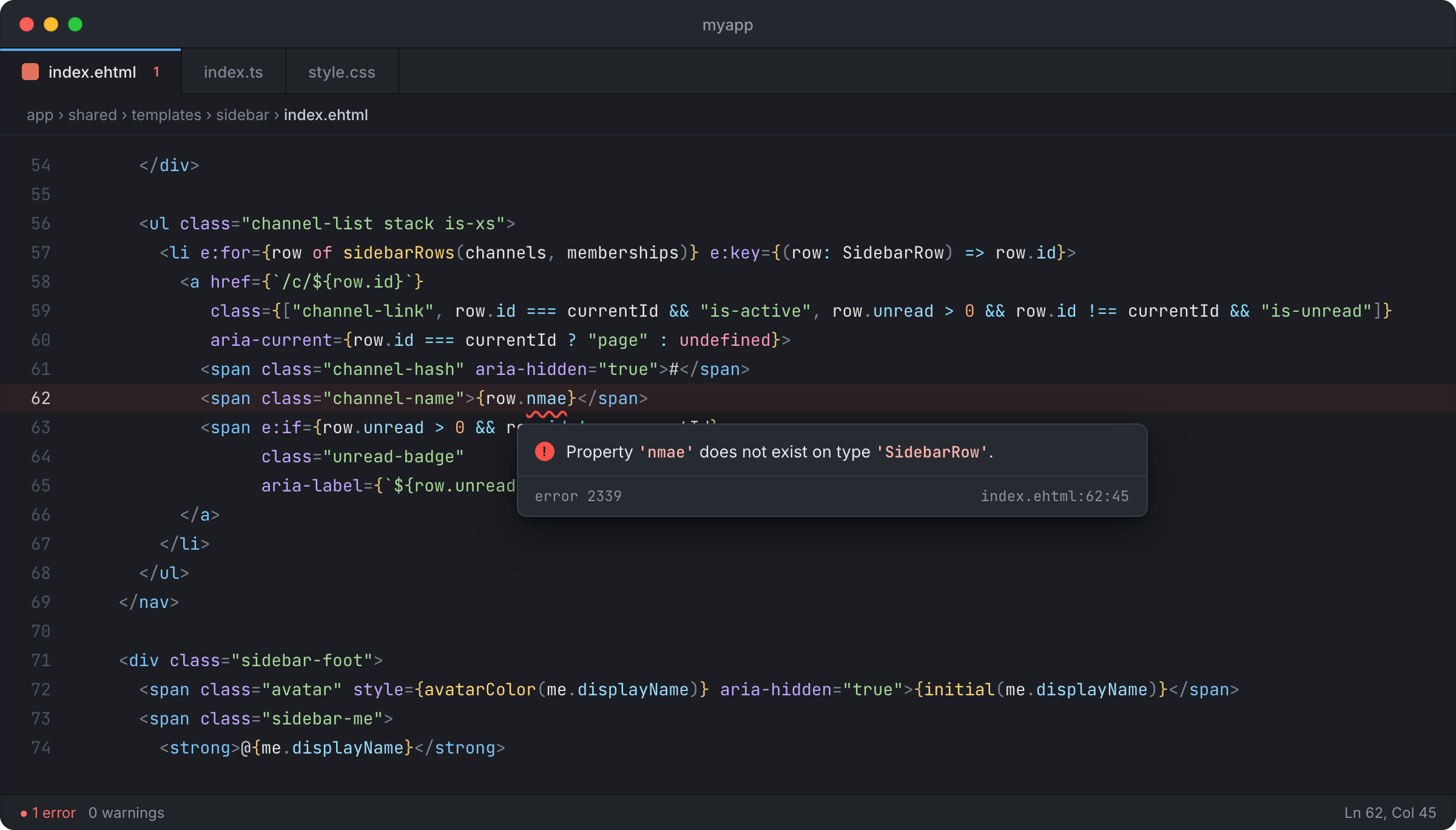Click the 'undefined' keyword on line 60

pos(724,340)
